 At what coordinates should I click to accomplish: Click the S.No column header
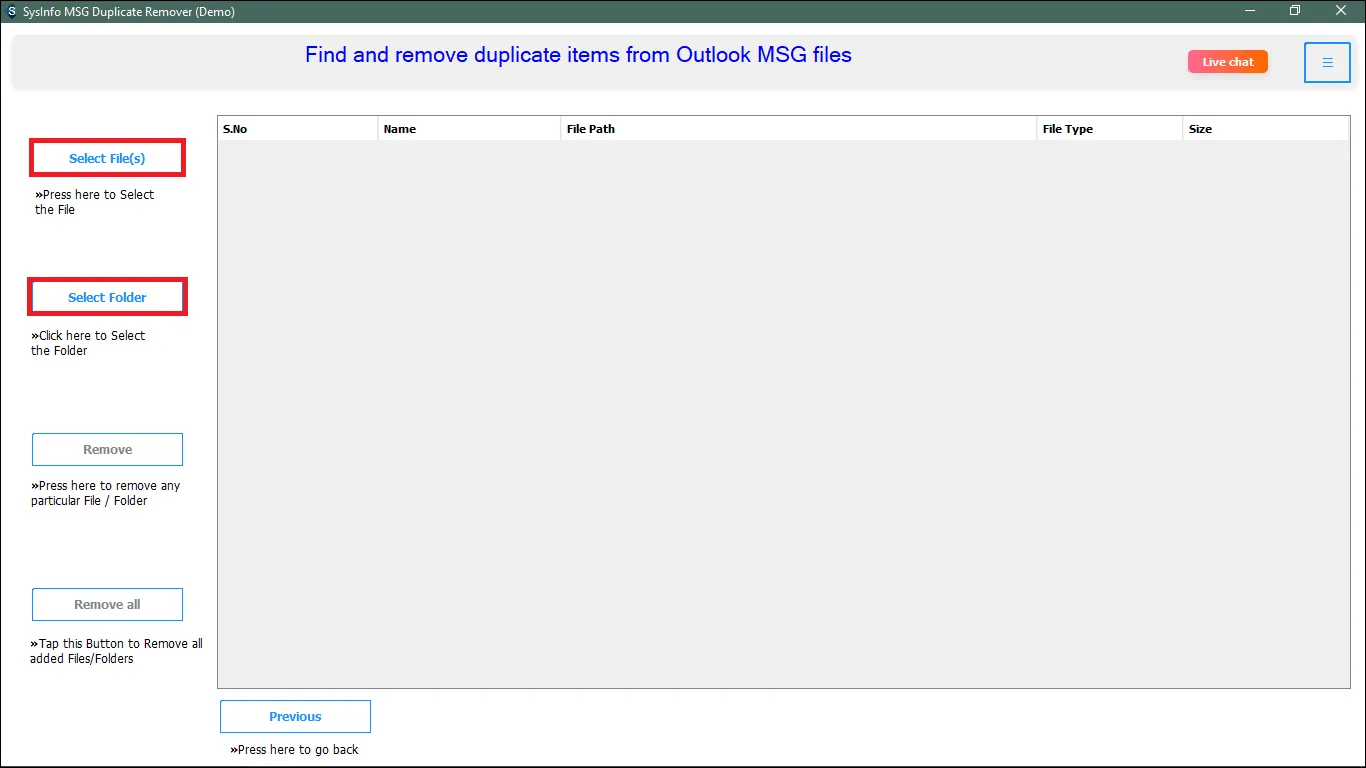(x=297, y=129)
